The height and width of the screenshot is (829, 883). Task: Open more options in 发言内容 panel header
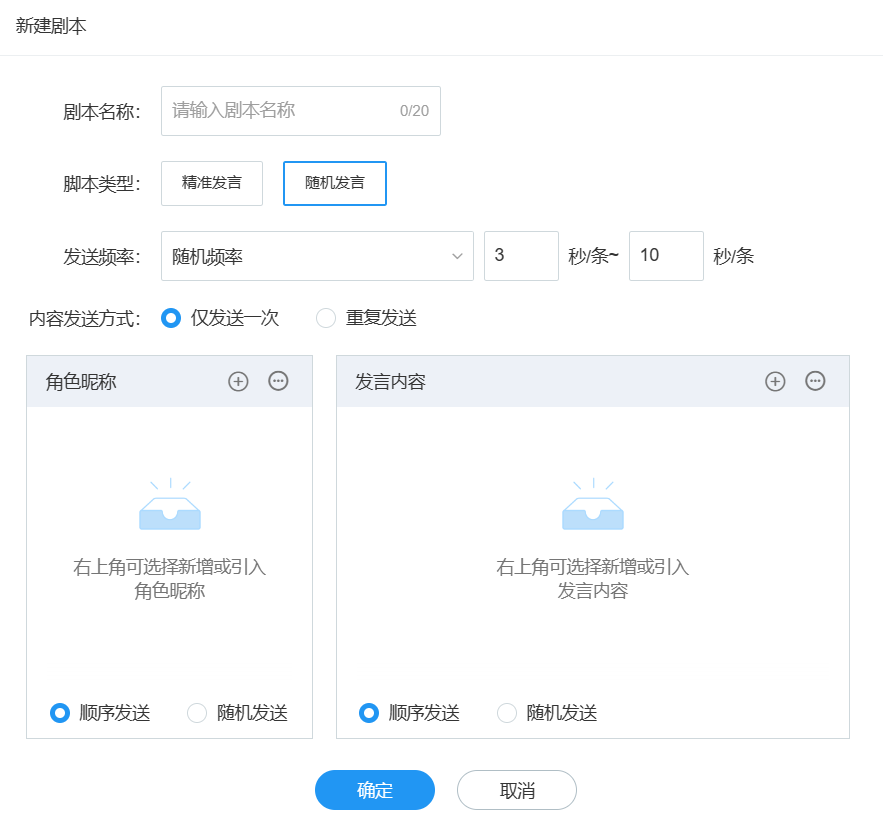point(815,381)
